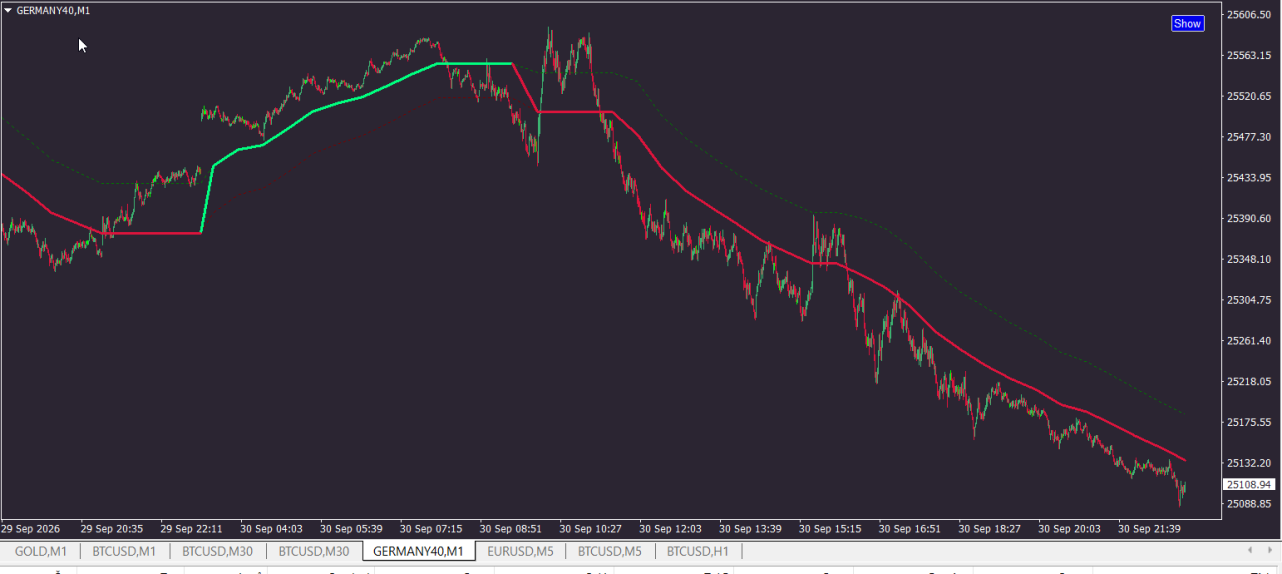Image resolution: width=1282 pixels, height=574 pixels.
Task: Open the GERMANY40,M1 chart title dropdown arrow
Action: 8,10
